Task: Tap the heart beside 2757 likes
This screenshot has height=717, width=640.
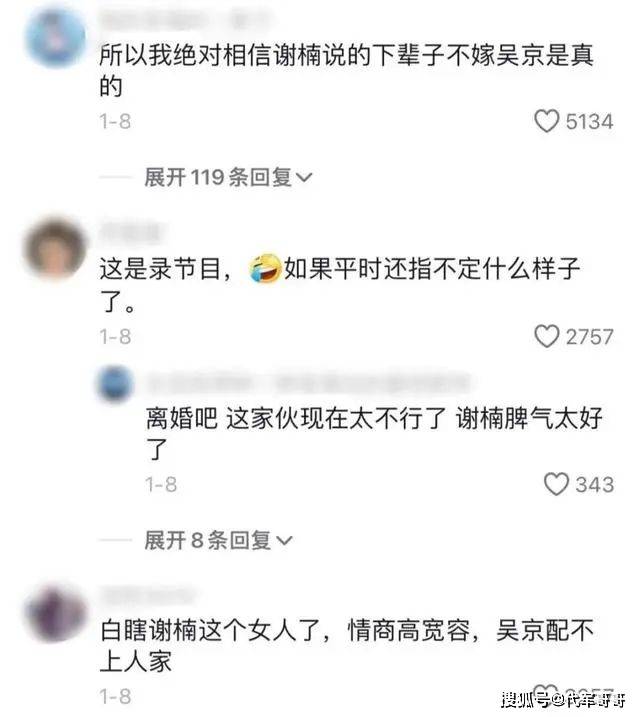Action: pos(546,337)
